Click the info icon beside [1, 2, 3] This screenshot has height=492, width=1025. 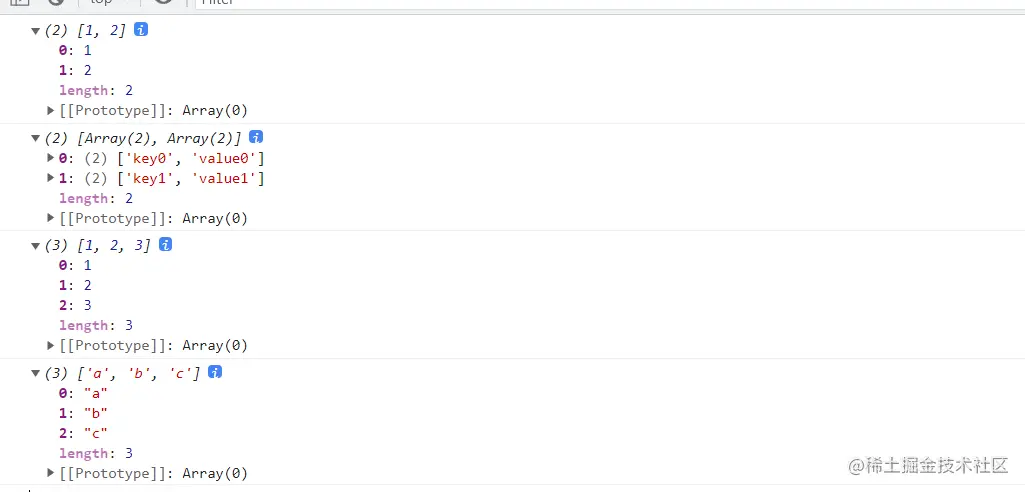166,244
